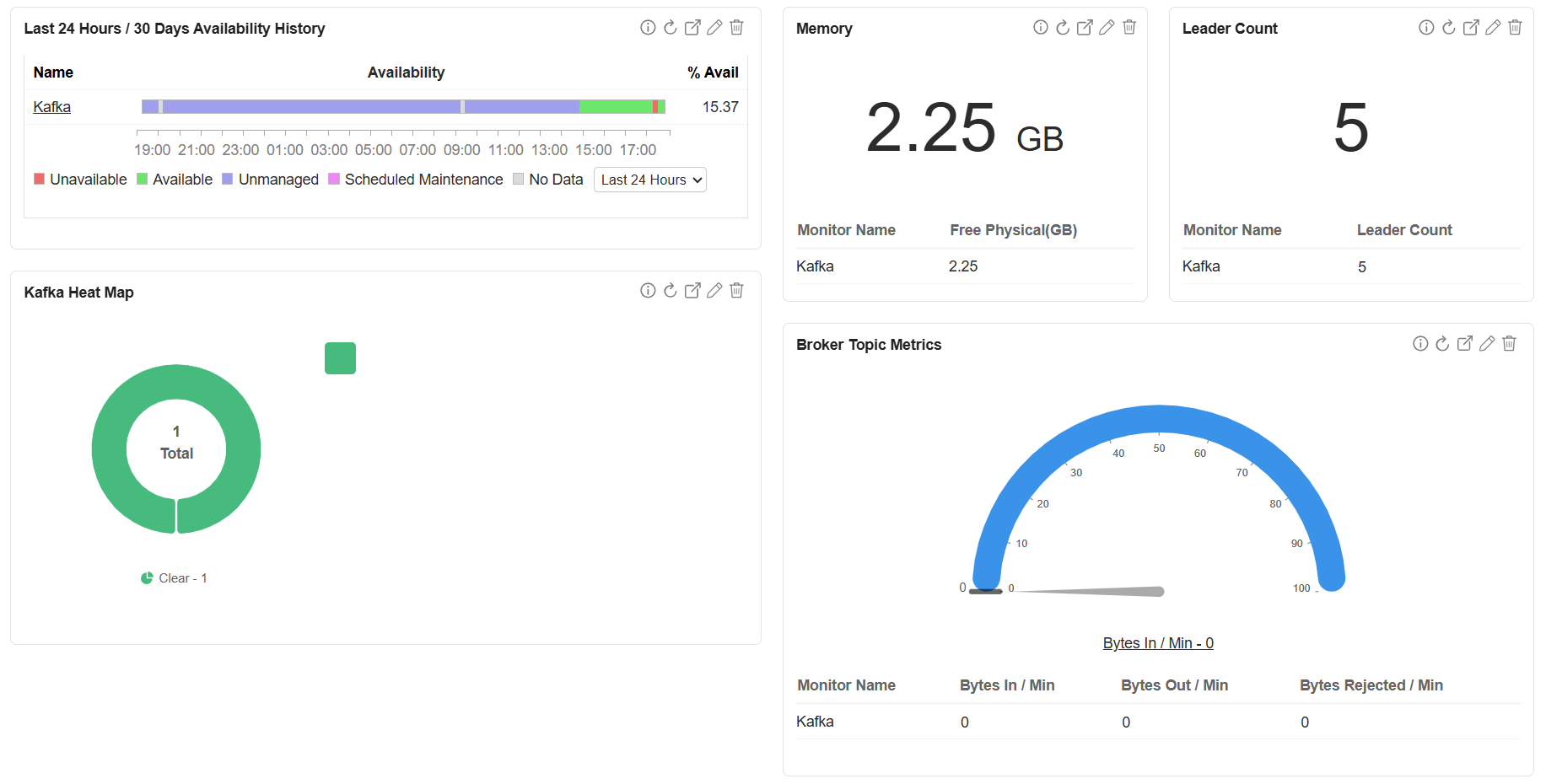Refresh the Memory widget

coord(1063,27)
